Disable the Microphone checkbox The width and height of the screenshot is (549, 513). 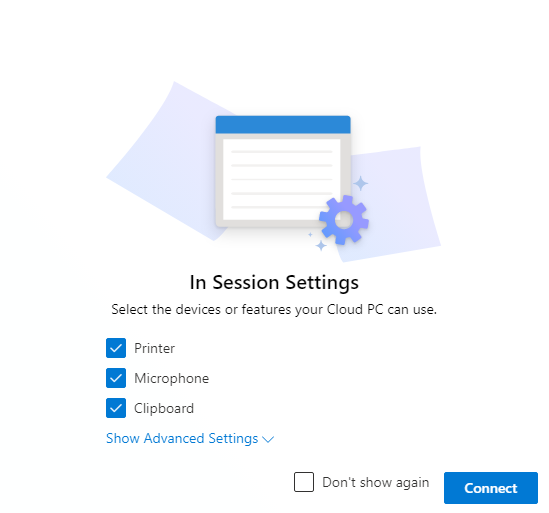(116, 378)
